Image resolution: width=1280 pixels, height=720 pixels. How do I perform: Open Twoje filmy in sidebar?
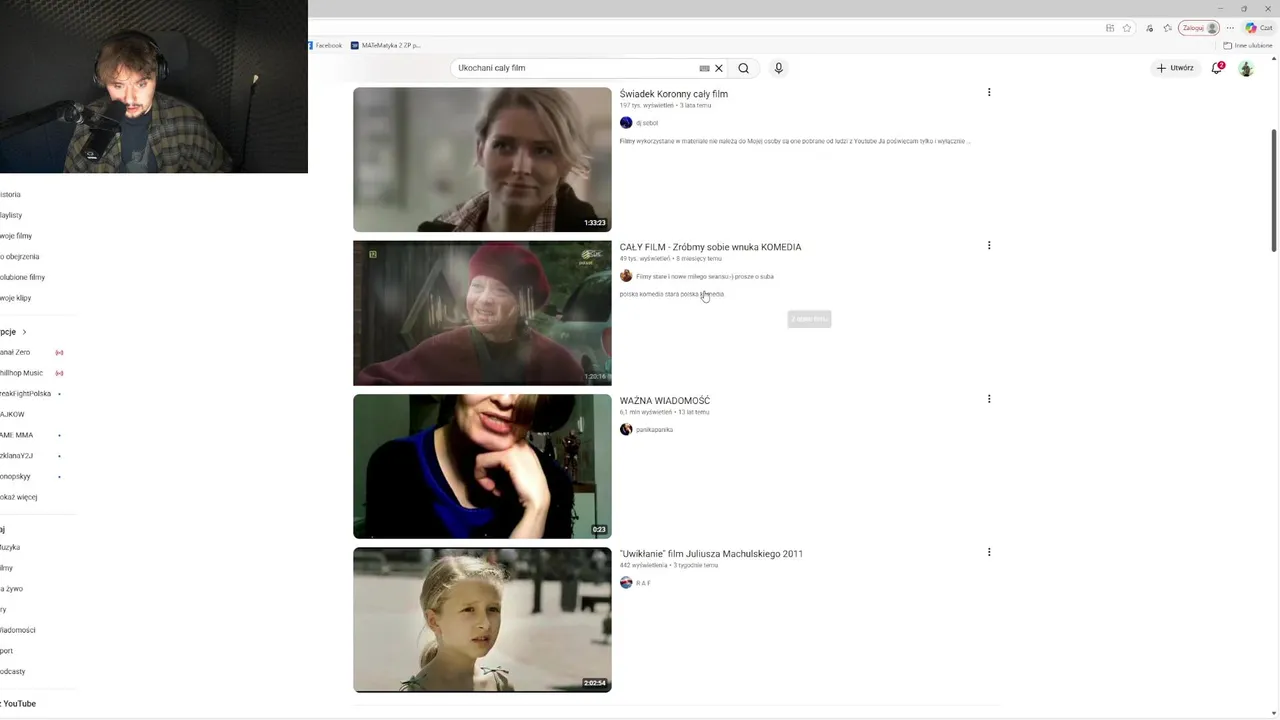(x=16, y=236)
